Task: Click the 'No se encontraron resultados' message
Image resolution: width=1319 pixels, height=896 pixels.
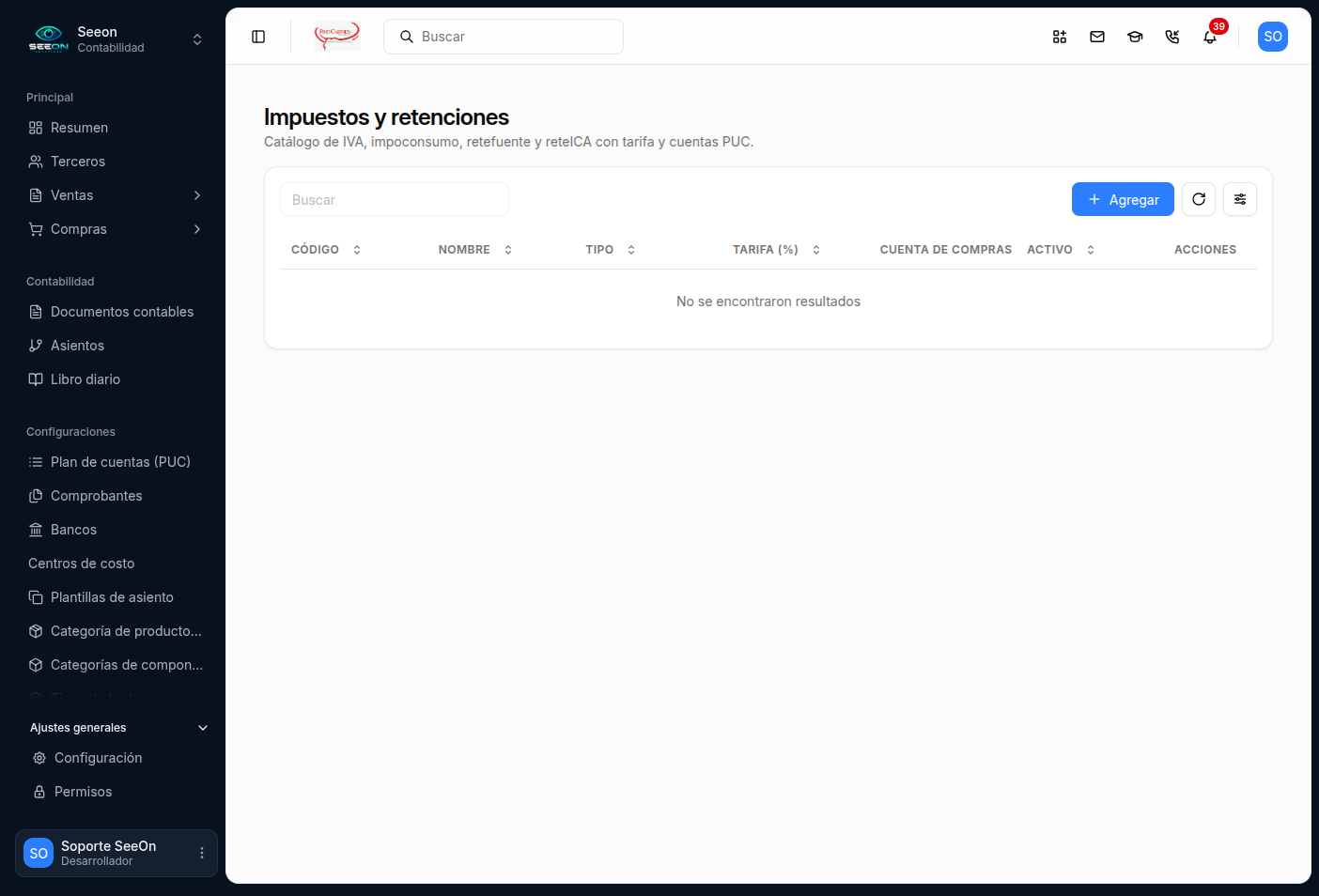Action: tap(768, 301)
